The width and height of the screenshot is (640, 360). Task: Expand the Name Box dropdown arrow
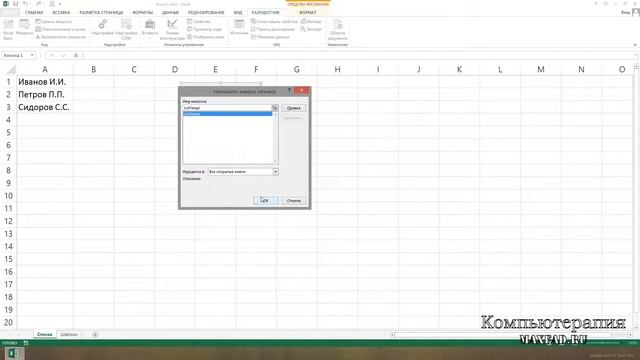[x=32, y=55]
